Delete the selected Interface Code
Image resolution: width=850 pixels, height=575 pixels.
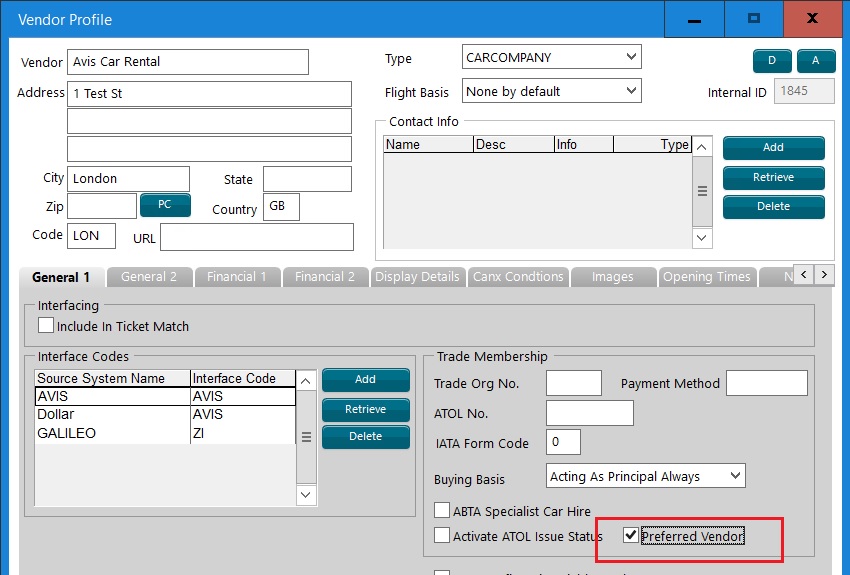(x=365, y=437)
